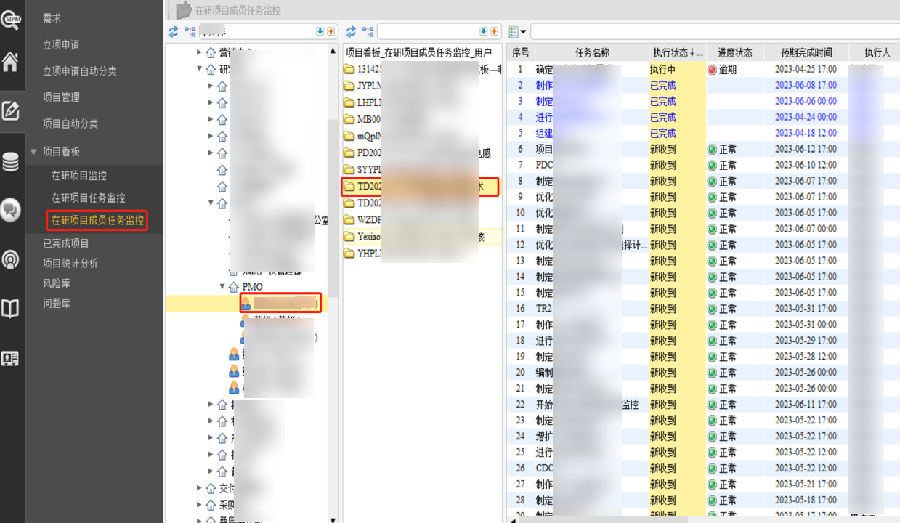Open the grid view dropdown above task table
Viewport: 900px width, 523px height.
519,33
